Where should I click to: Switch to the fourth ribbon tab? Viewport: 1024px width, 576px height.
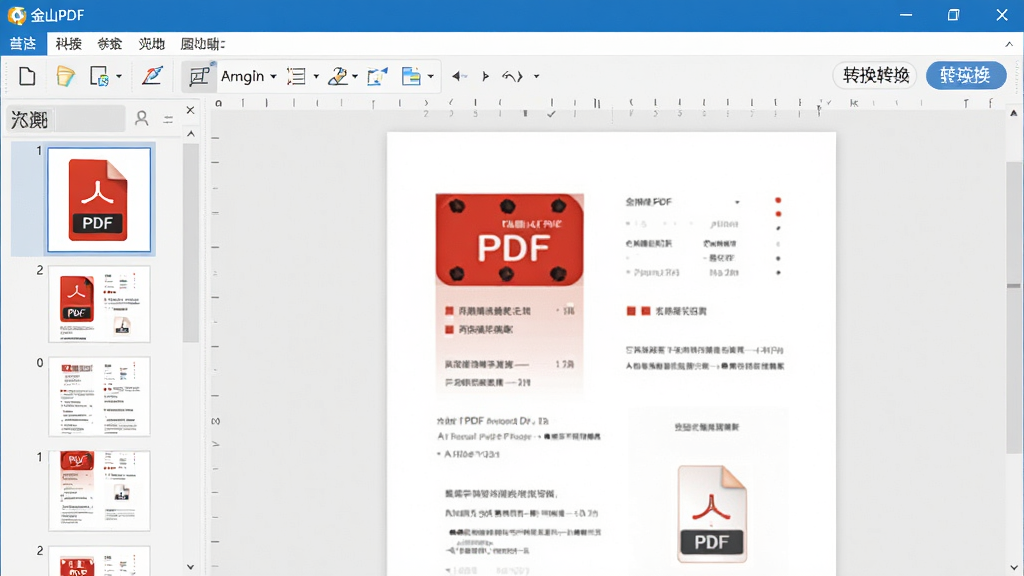click(x=152, y=44)
